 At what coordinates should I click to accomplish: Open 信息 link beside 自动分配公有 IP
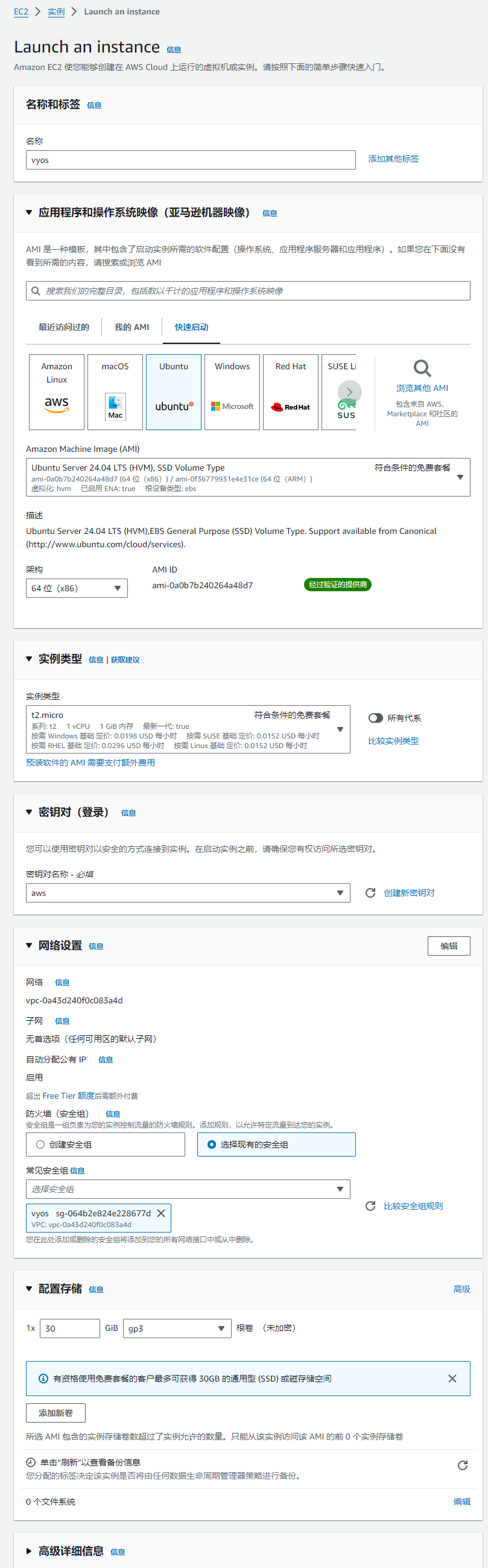pyautogui.click(x=106, y=1060)
